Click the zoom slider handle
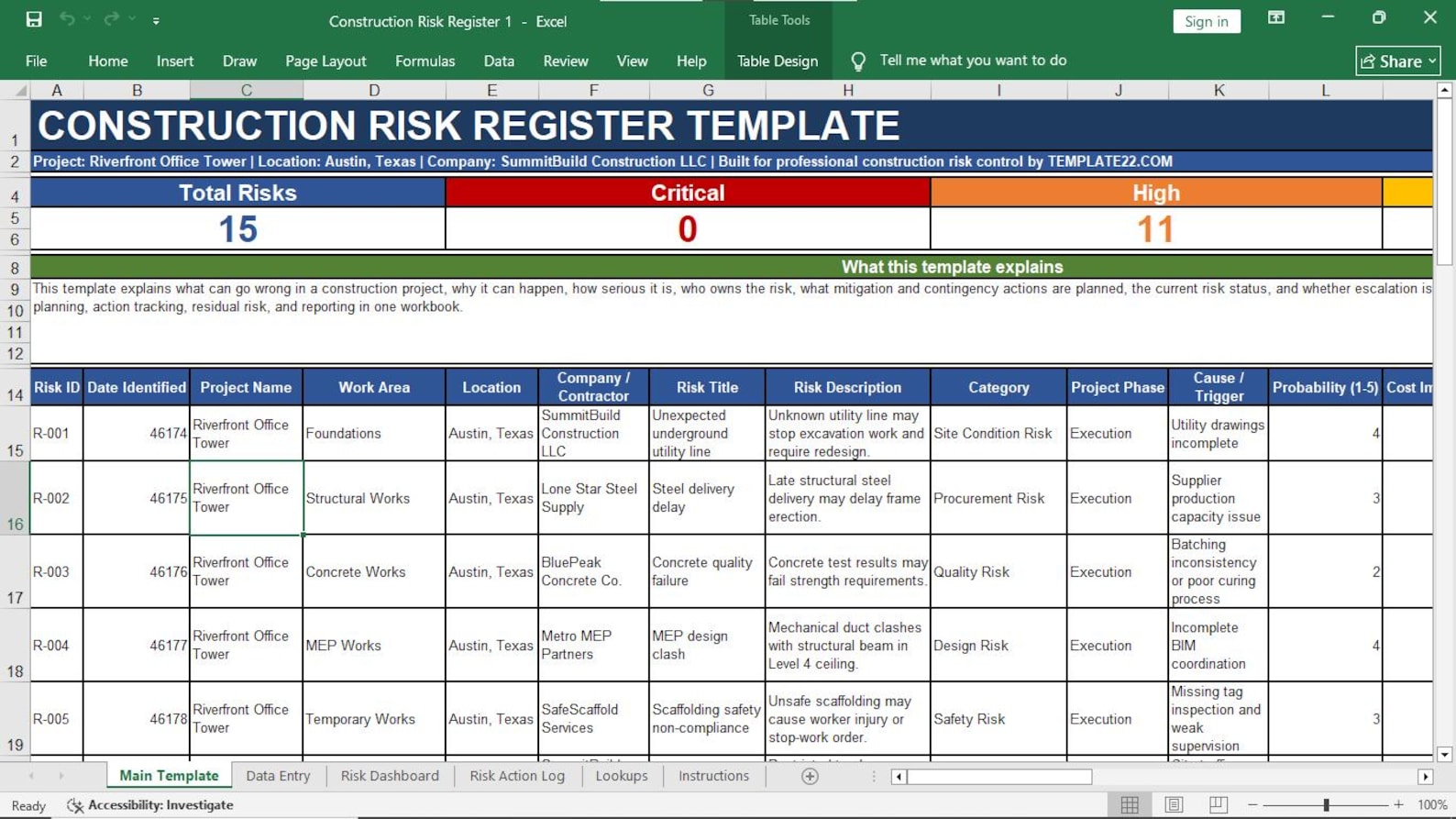This screenshot has height=819, width=1456. 1326,804
